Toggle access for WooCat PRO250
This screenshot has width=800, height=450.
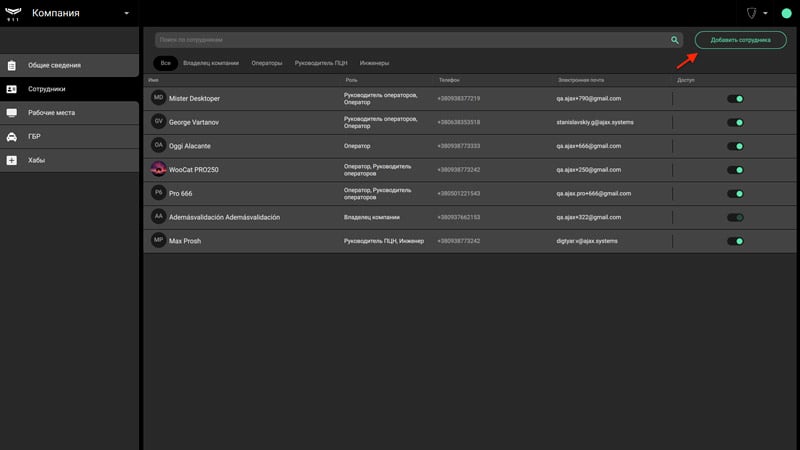click(x=735, y=170)
